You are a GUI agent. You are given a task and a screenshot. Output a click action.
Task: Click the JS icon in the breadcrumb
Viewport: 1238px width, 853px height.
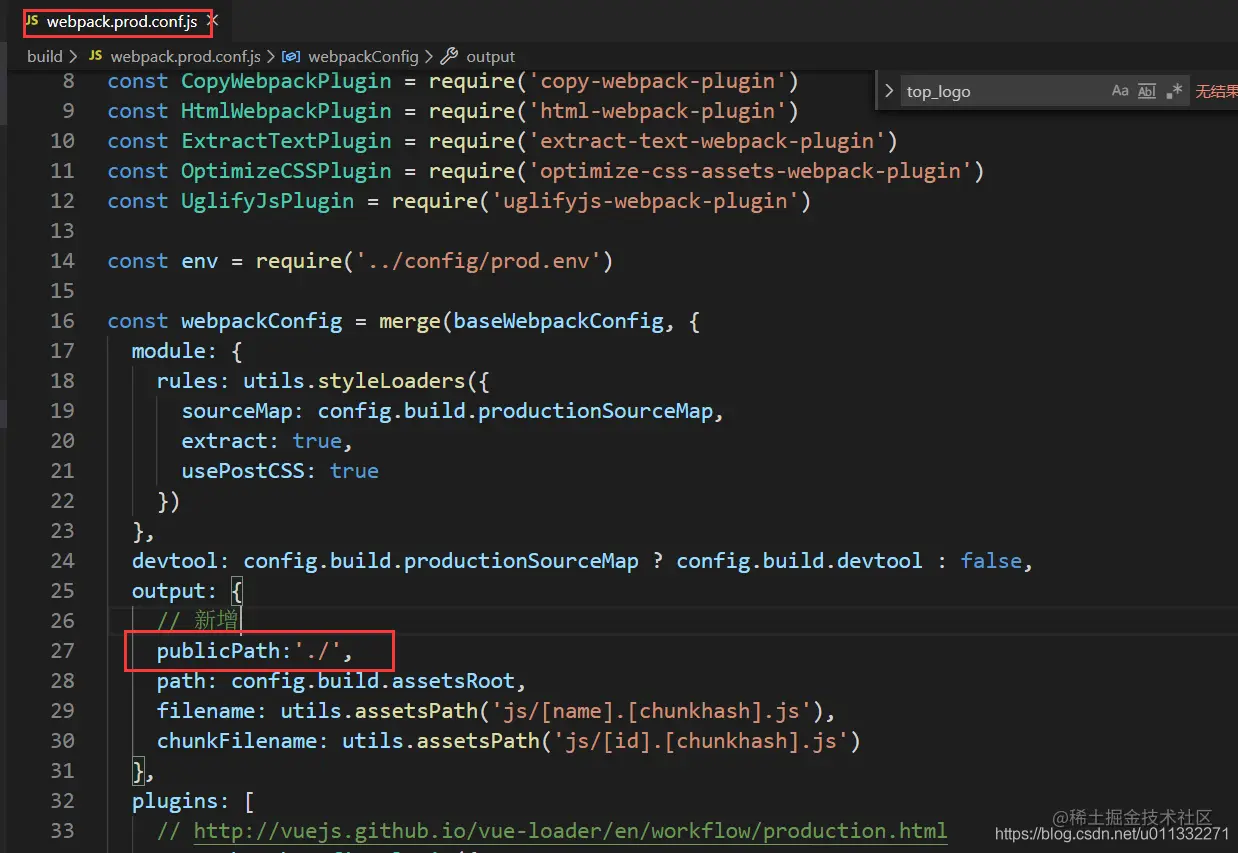point(96,56)
